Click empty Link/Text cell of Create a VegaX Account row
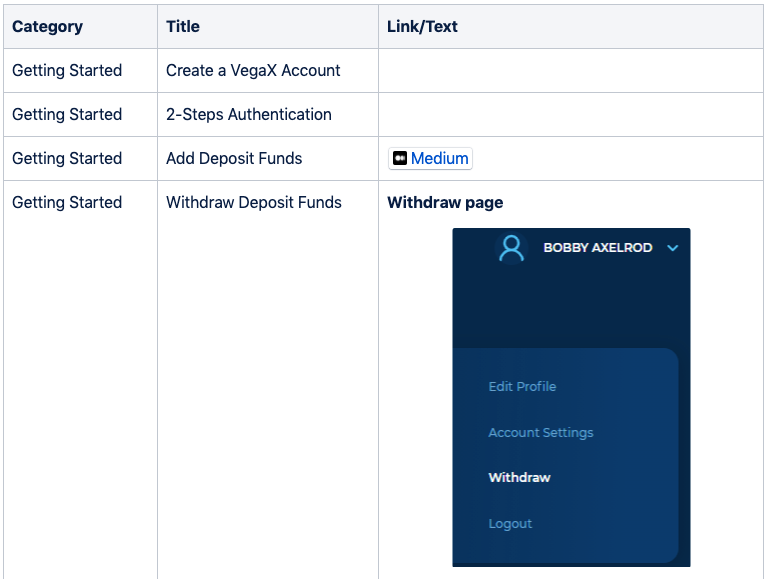 [x=571, y=71]
